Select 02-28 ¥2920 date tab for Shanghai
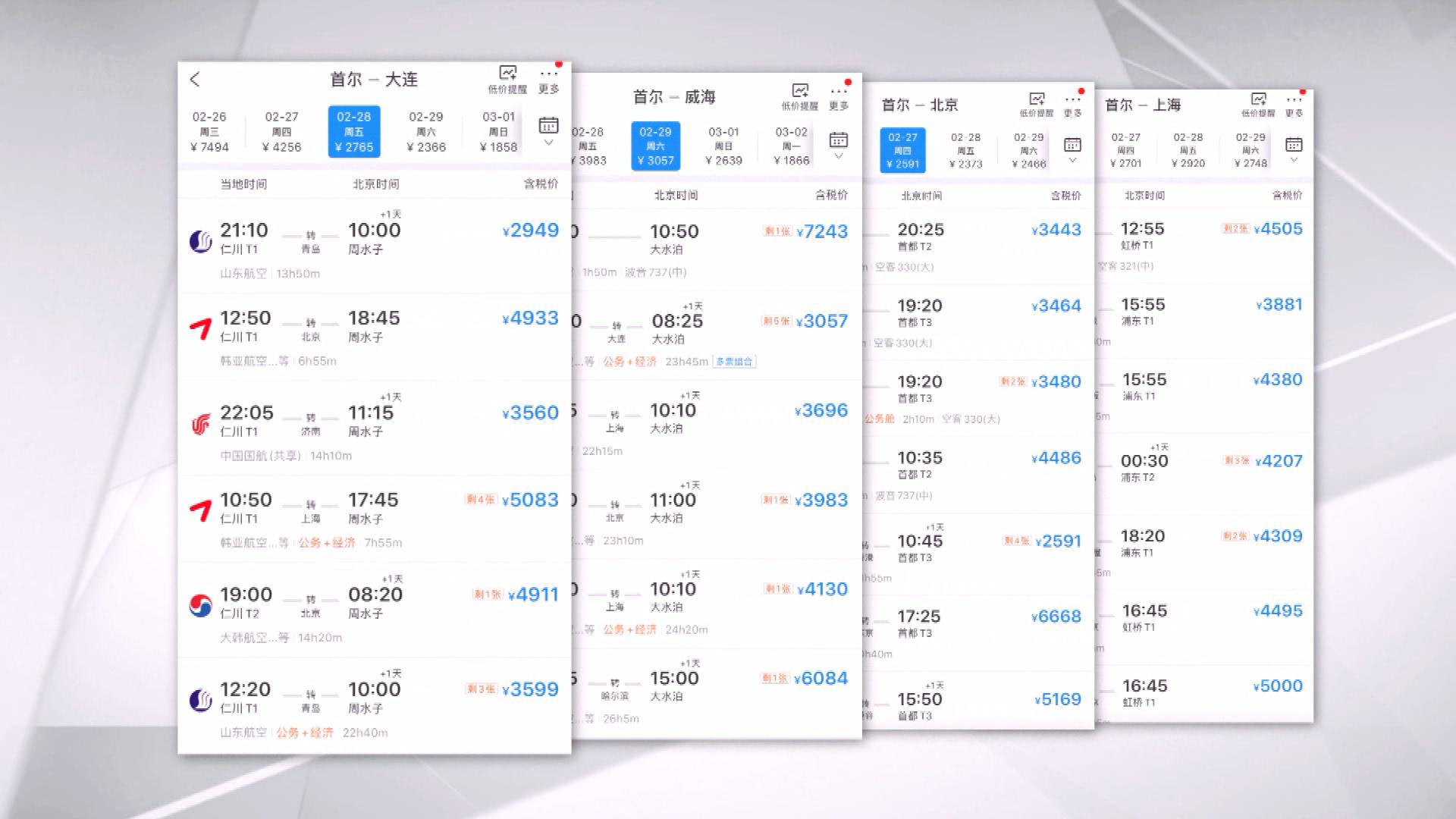The image size is (1456, 819). click(x=1188, y=149)
